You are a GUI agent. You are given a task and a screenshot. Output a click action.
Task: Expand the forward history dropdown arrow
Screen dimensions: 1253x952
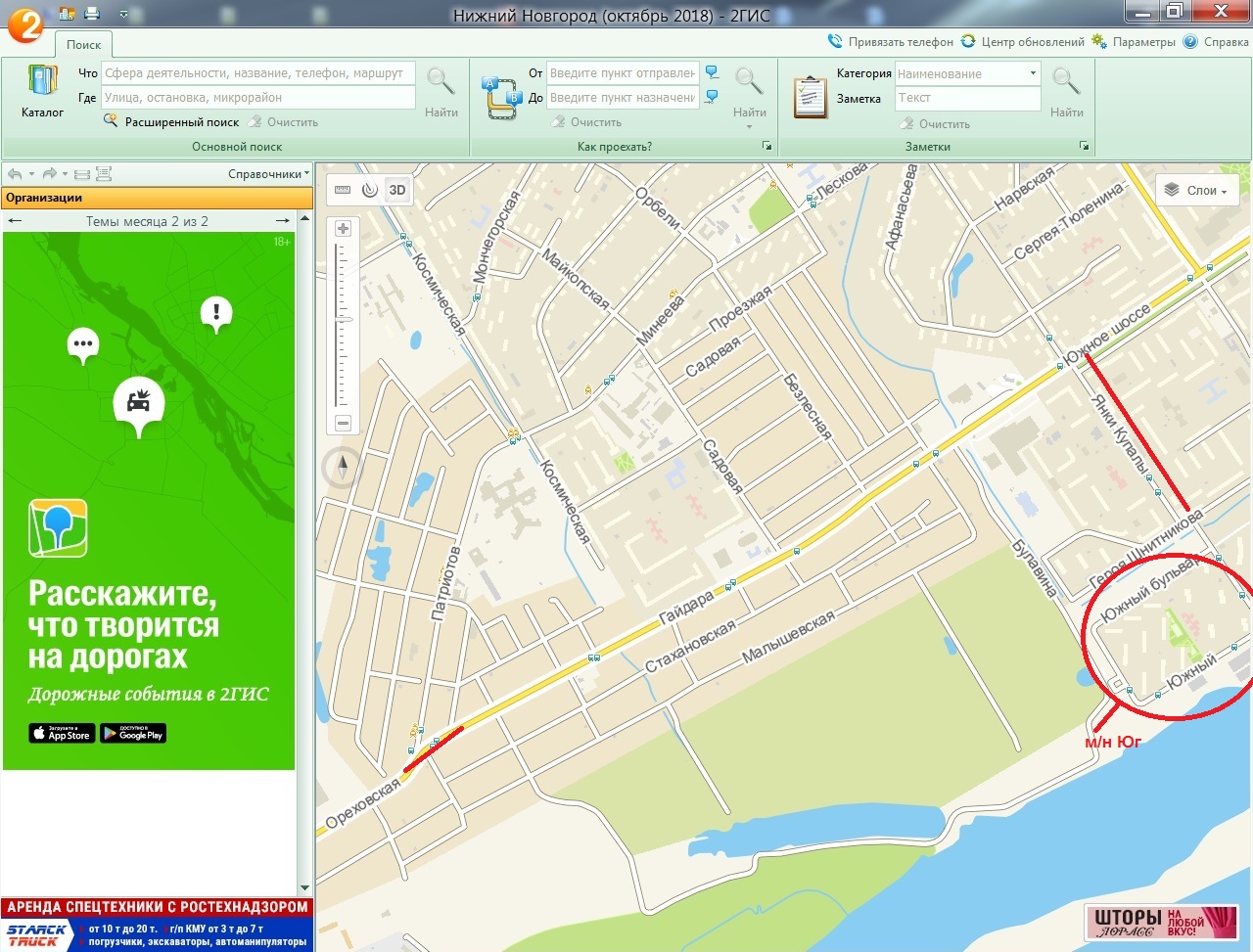coord(66,174)
